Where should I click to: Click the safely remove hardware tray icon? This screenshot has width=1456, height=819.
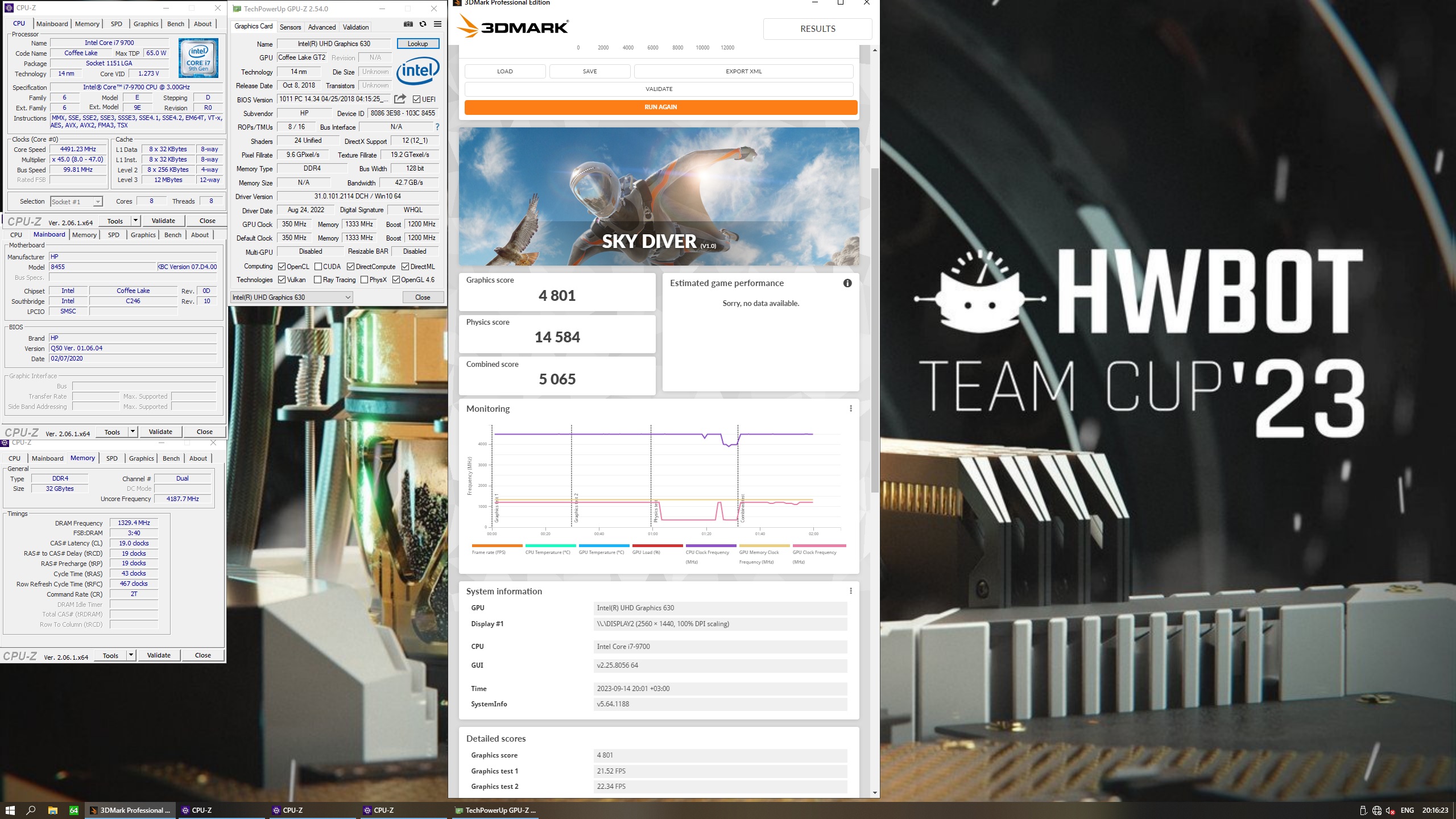pos(1363,810)
